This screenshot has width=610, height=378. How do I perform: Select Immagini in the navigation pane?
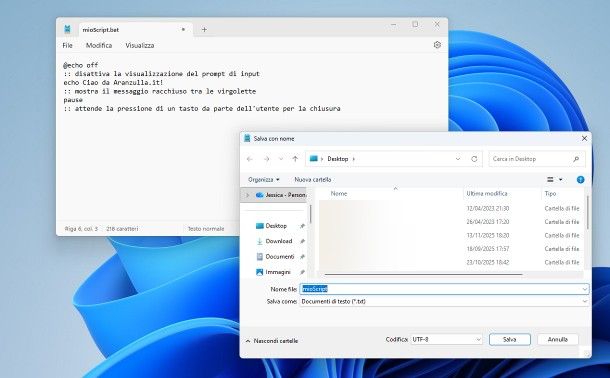pos(278,272)
